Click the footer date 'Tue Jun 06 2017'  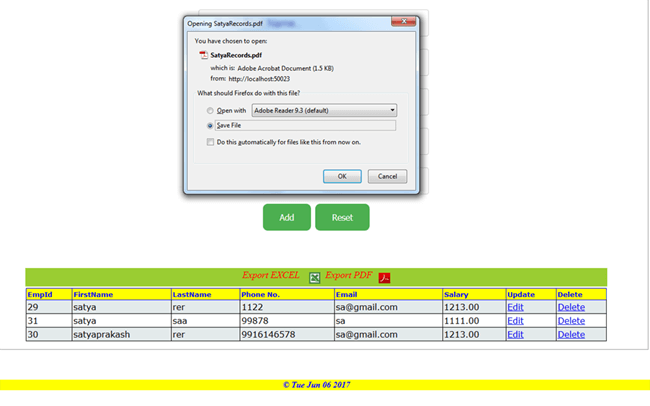pyautogui.click(x=320, y=385)
